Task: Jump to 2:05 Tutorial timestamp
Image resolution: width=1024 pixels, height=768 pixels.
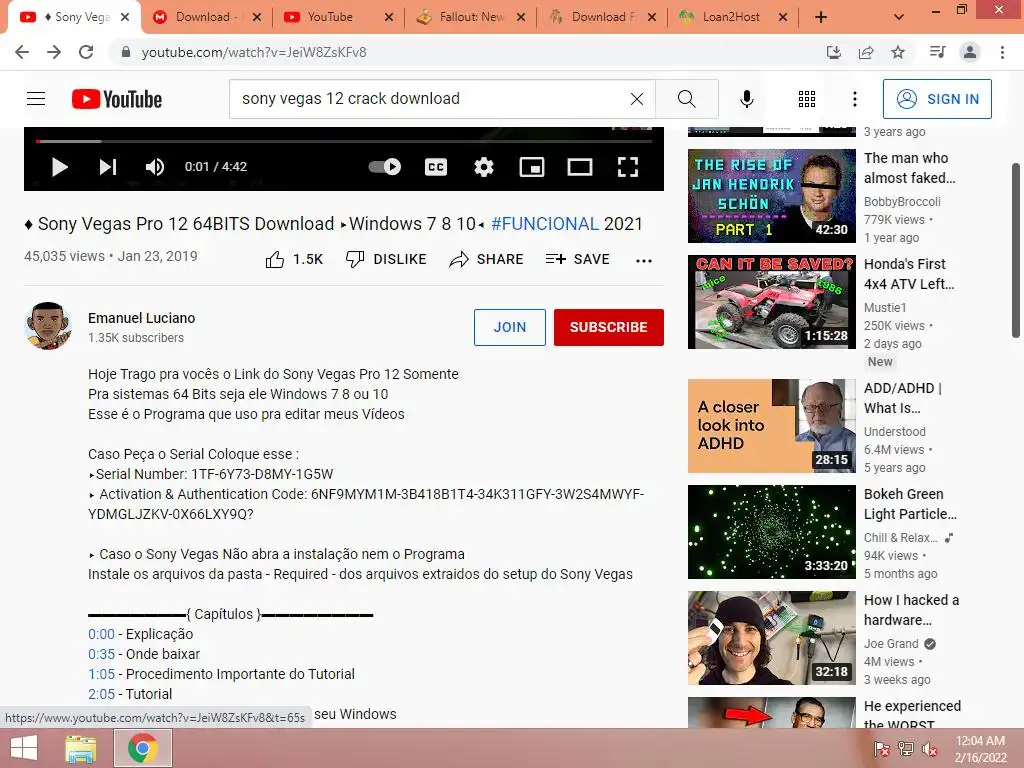Action: 101,694
